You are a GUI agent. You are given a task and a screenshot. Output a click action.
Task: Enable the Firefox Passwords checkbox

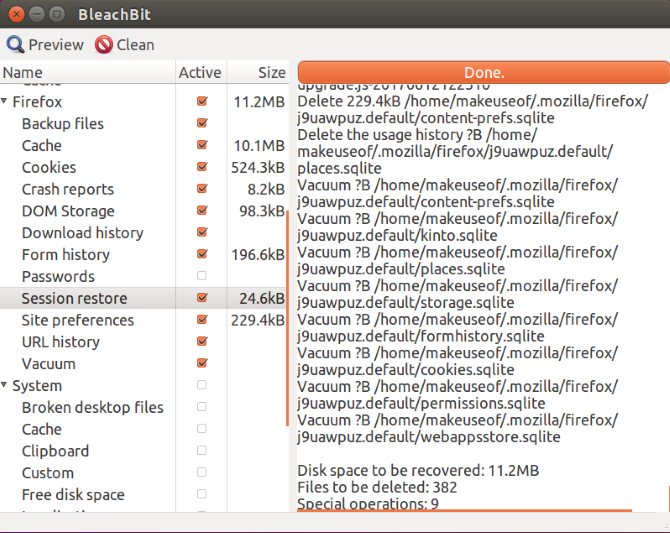coord(202,276)
